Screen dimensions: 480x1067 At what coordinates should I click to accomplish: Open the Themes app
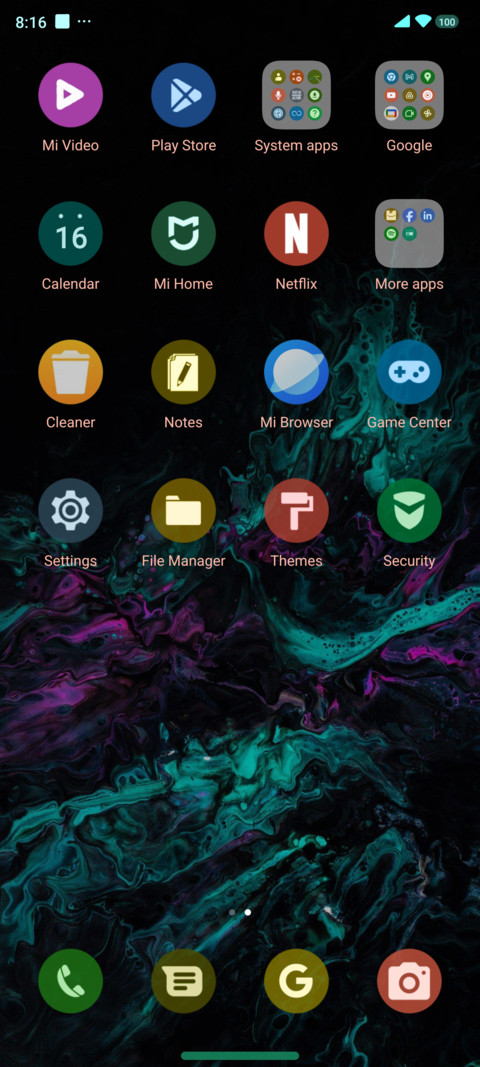point(296,510)
